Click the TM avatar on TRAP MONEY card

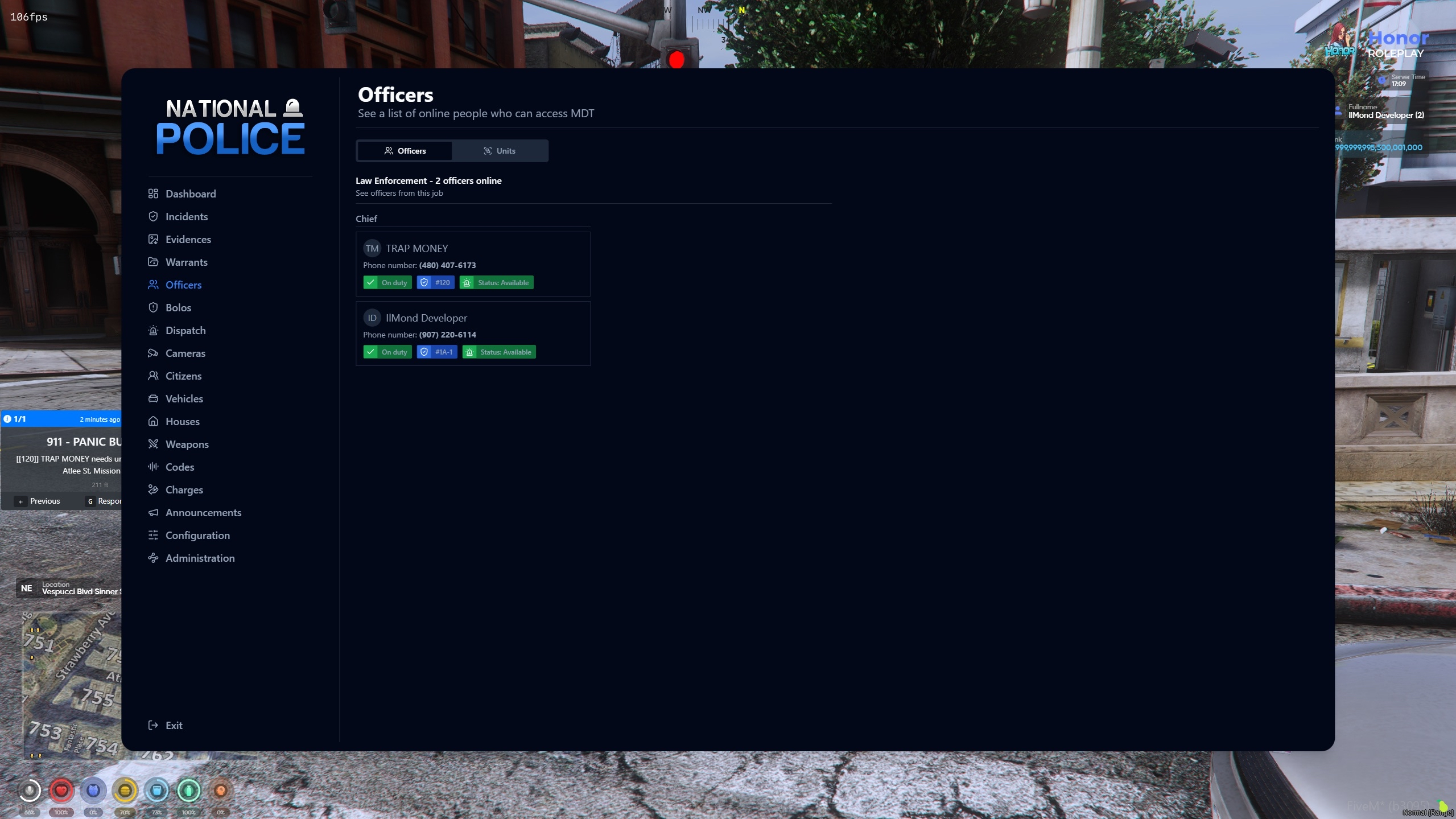click(372, 248)
